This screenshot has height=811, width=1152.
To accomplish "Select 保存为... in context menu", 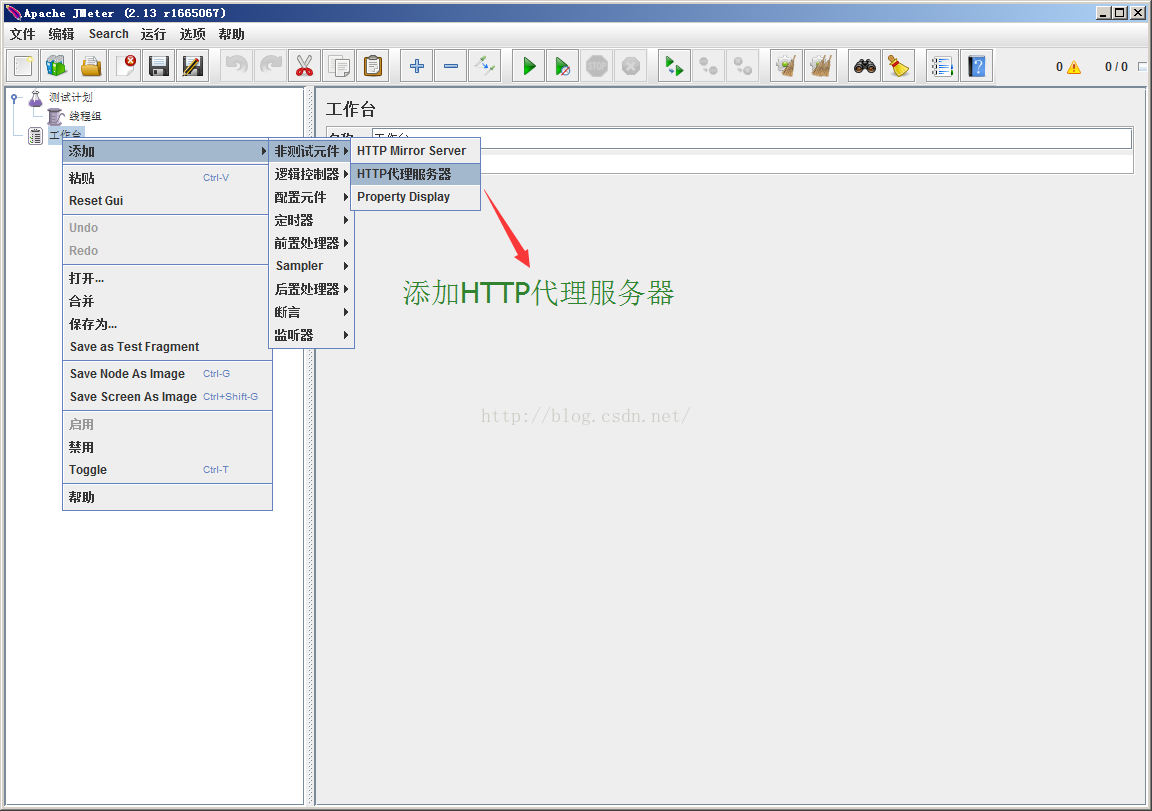I will 167,324.
